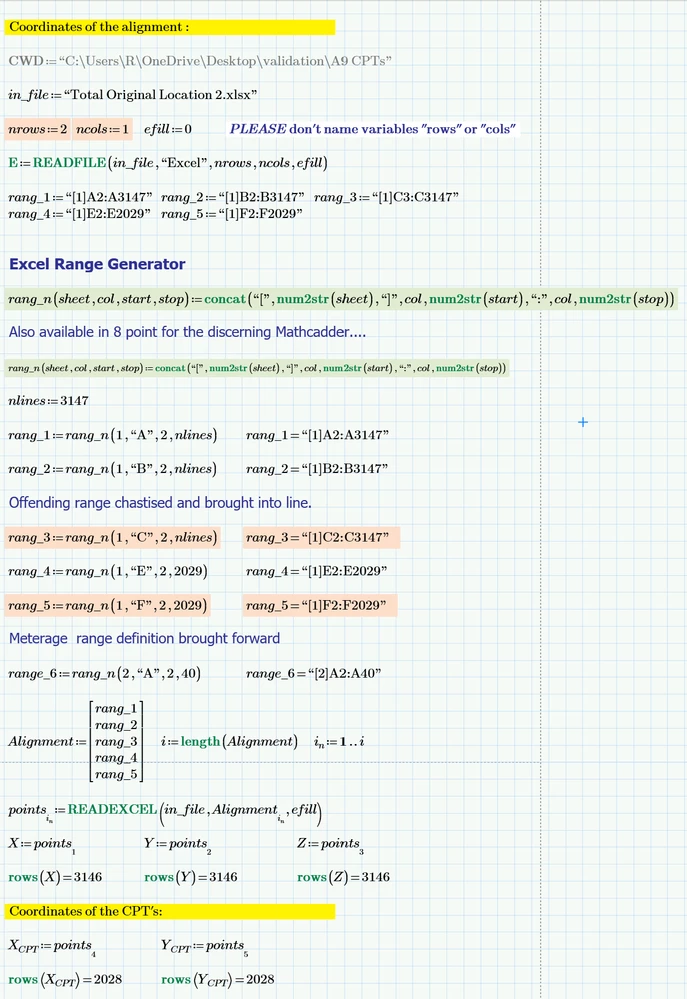Select the 'Offending range chastised' comment
The image size is (687, 999).
click(x=160, y=503)
